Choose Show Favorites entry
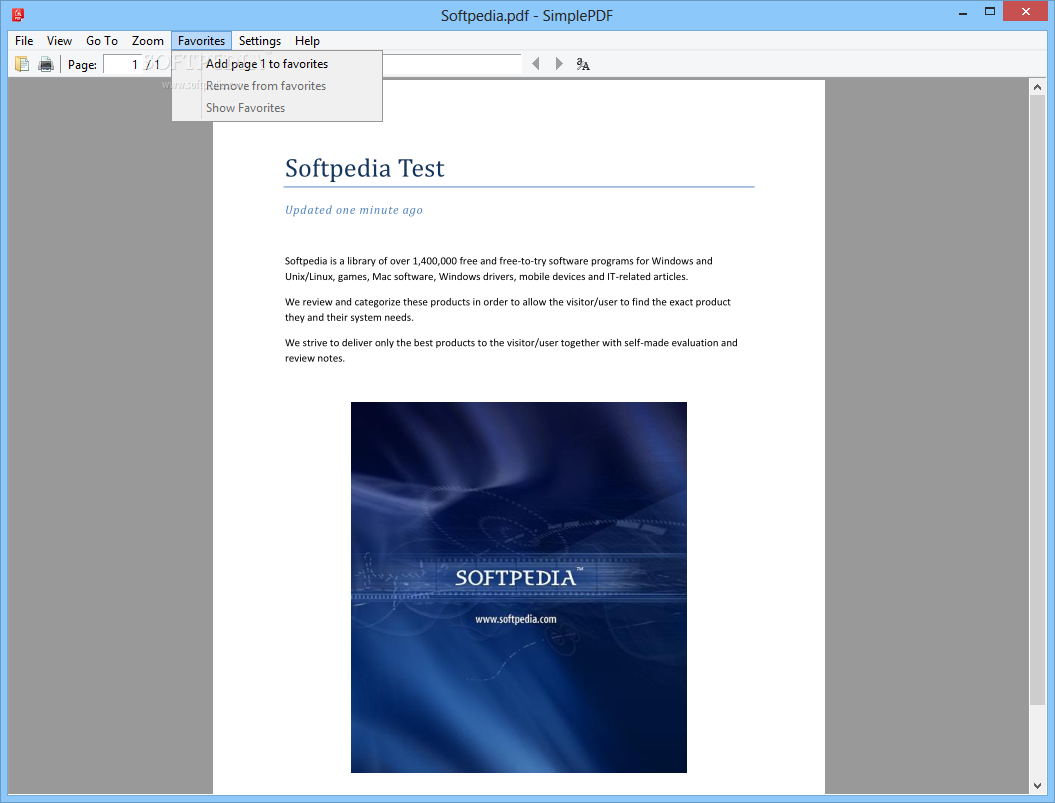Screen dimensions: 1055x803 (x=277, y=108)
